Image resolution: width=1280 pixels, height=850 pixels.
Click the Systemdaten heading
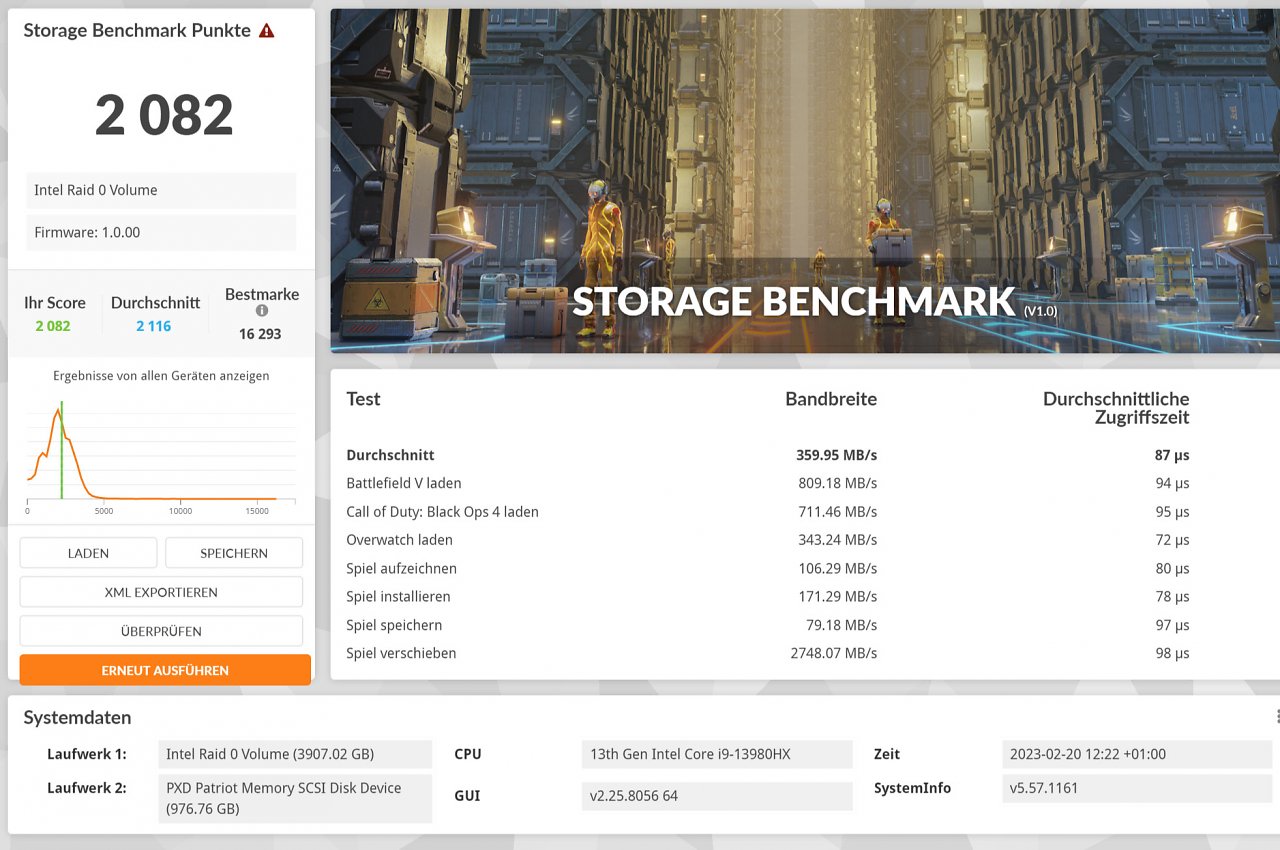[x=77, y=717]
